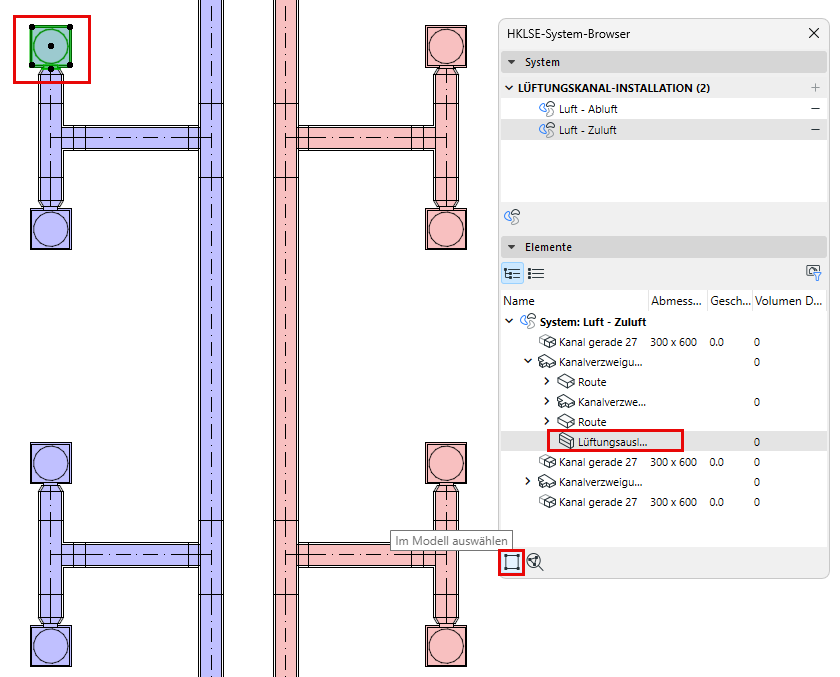Click the system icon below the system list
Image resolution: width=840 pixels, height=677 pixels.
click(x=512, y=217)
